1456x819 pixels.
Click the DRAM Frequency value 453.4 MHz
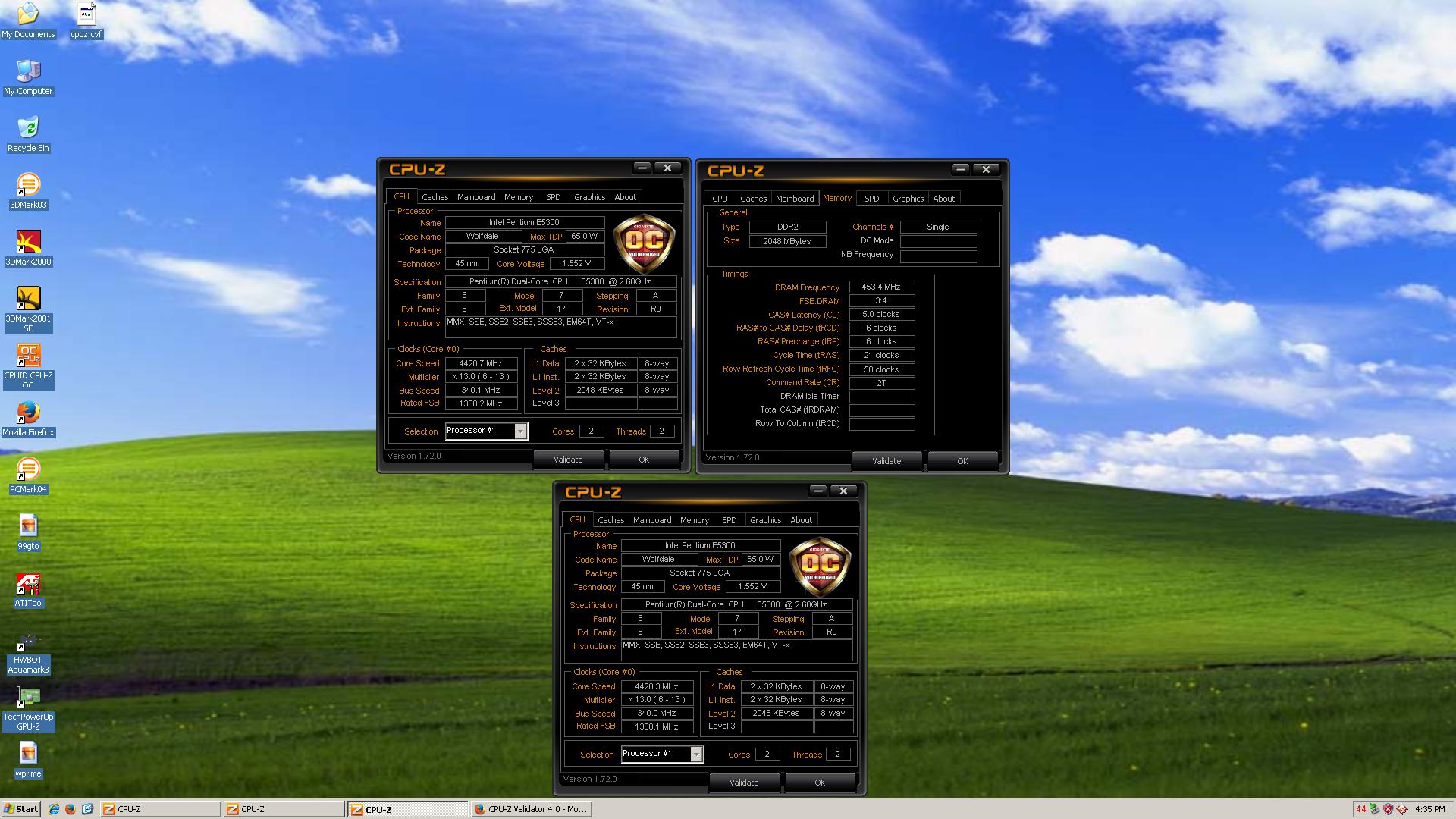[x=882, y=287]
